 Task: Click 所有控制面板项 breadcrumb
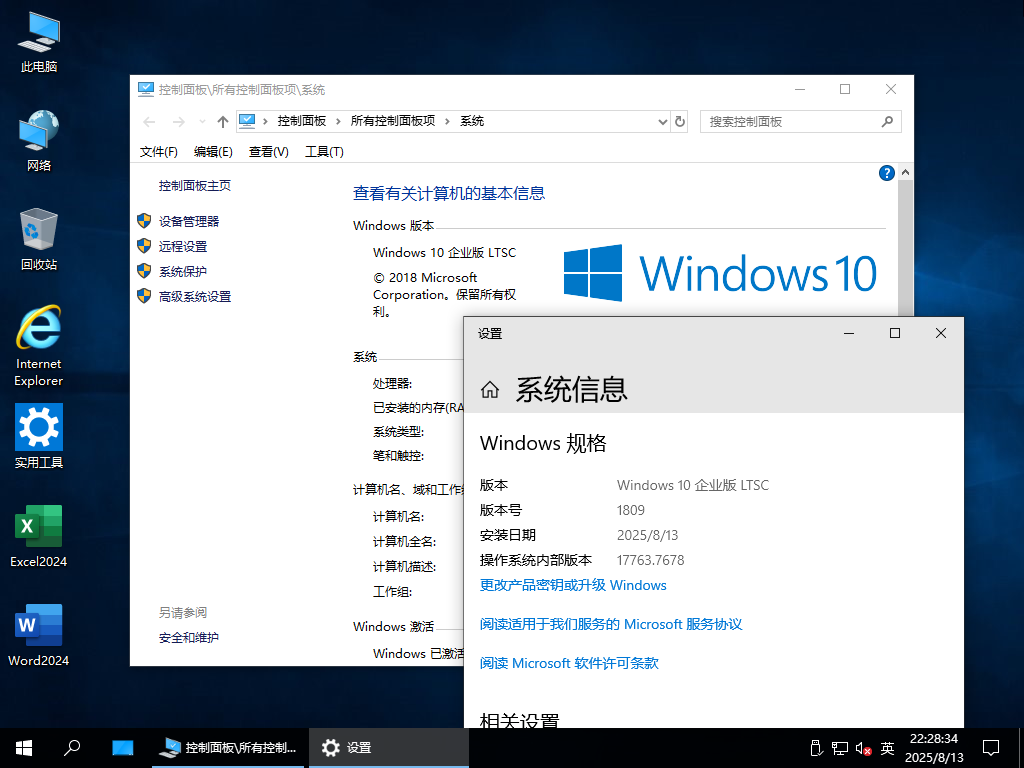point(392,121)
